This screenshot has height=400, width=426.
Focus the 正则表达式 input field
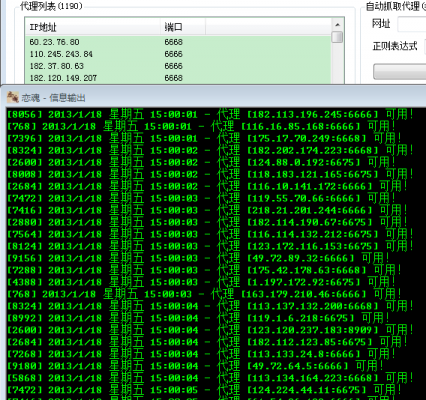click(425, 46)
